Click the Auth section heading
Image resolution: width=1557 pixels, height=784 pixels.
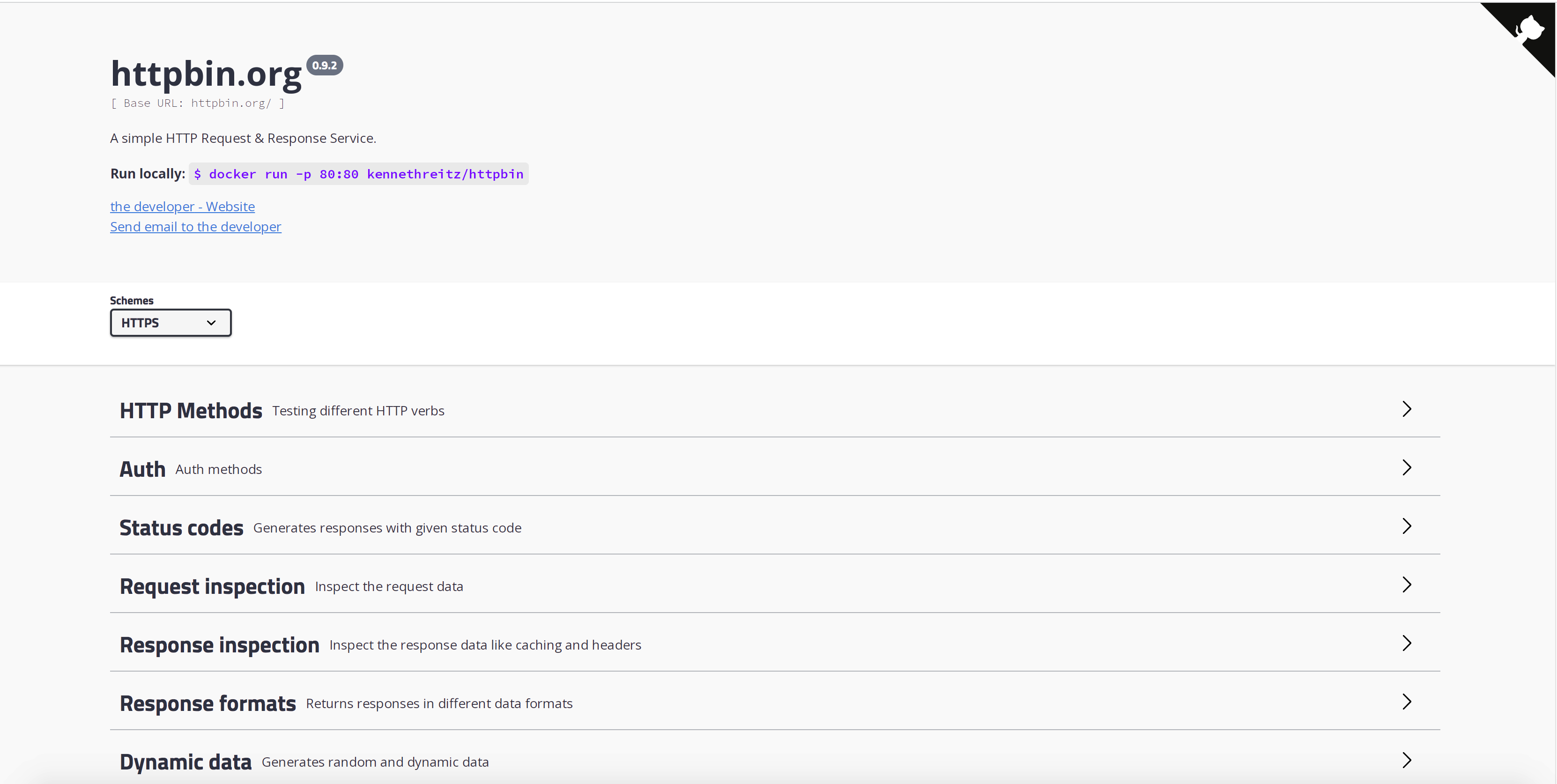click(x=142, y=470)
